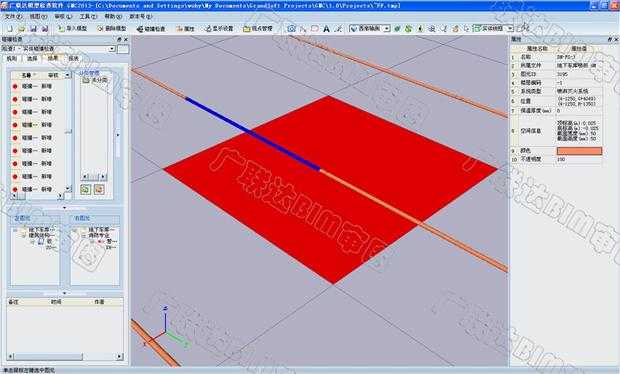The image size is (620, 374).
Task: Open 碰撞检查 from the toolbar
Action: point(151,28)
